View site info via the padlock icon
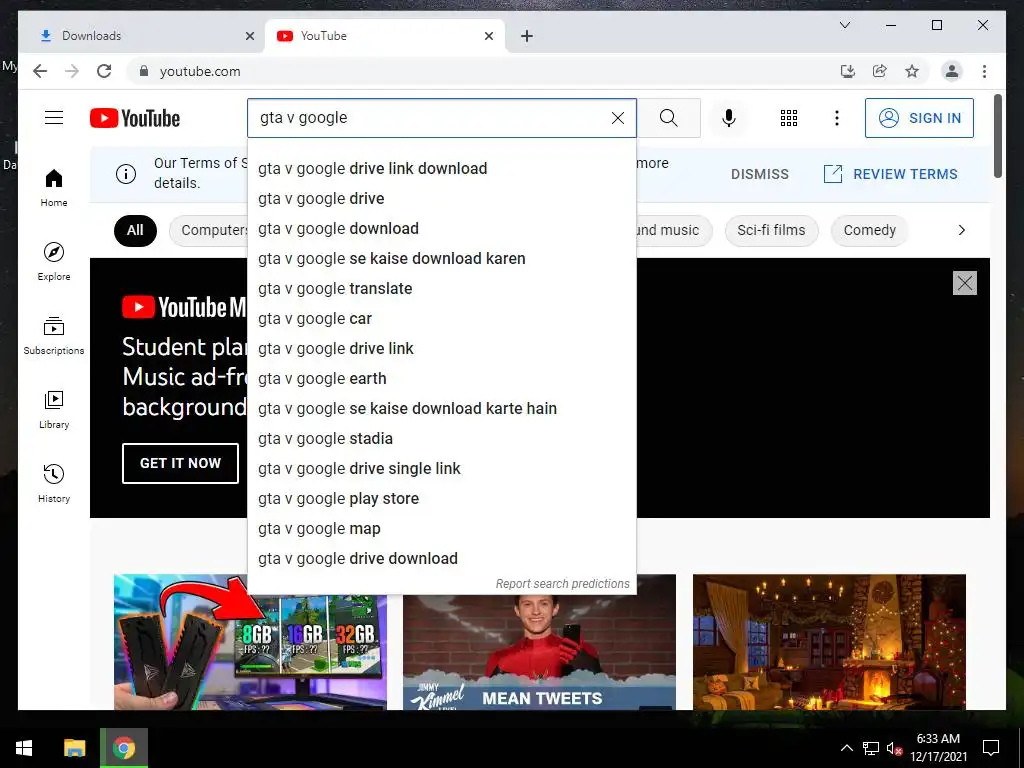Viewport: 1024px width, 768px height. (x=144, y=71)
